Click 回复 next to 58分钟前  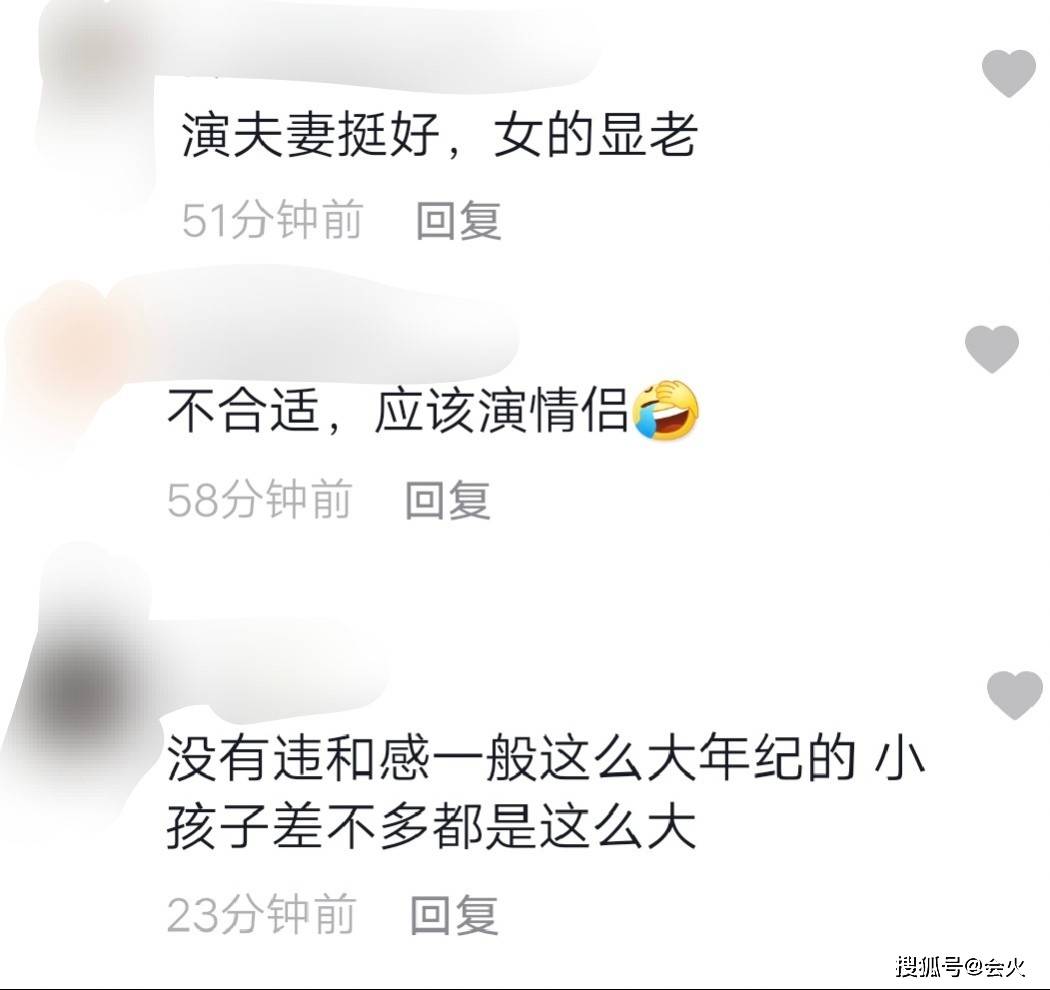447,500
